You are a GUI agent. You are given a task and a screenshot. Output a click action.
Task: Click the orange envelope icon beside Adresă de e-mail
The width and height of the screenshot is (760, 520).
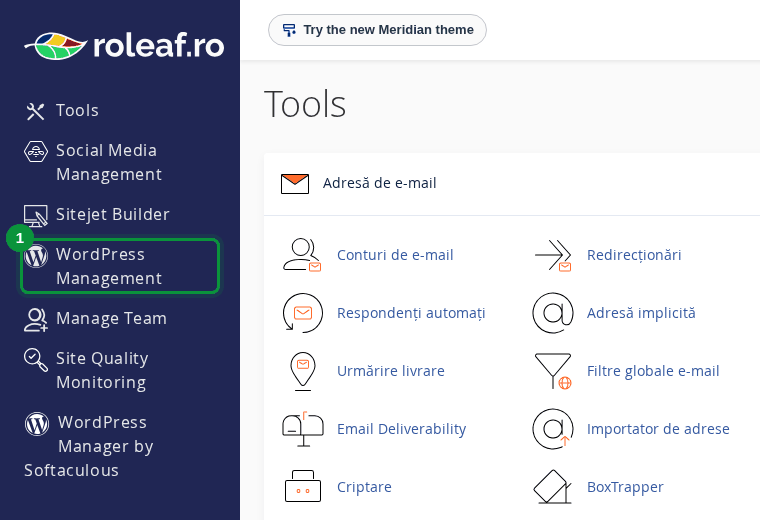(295, 184)
